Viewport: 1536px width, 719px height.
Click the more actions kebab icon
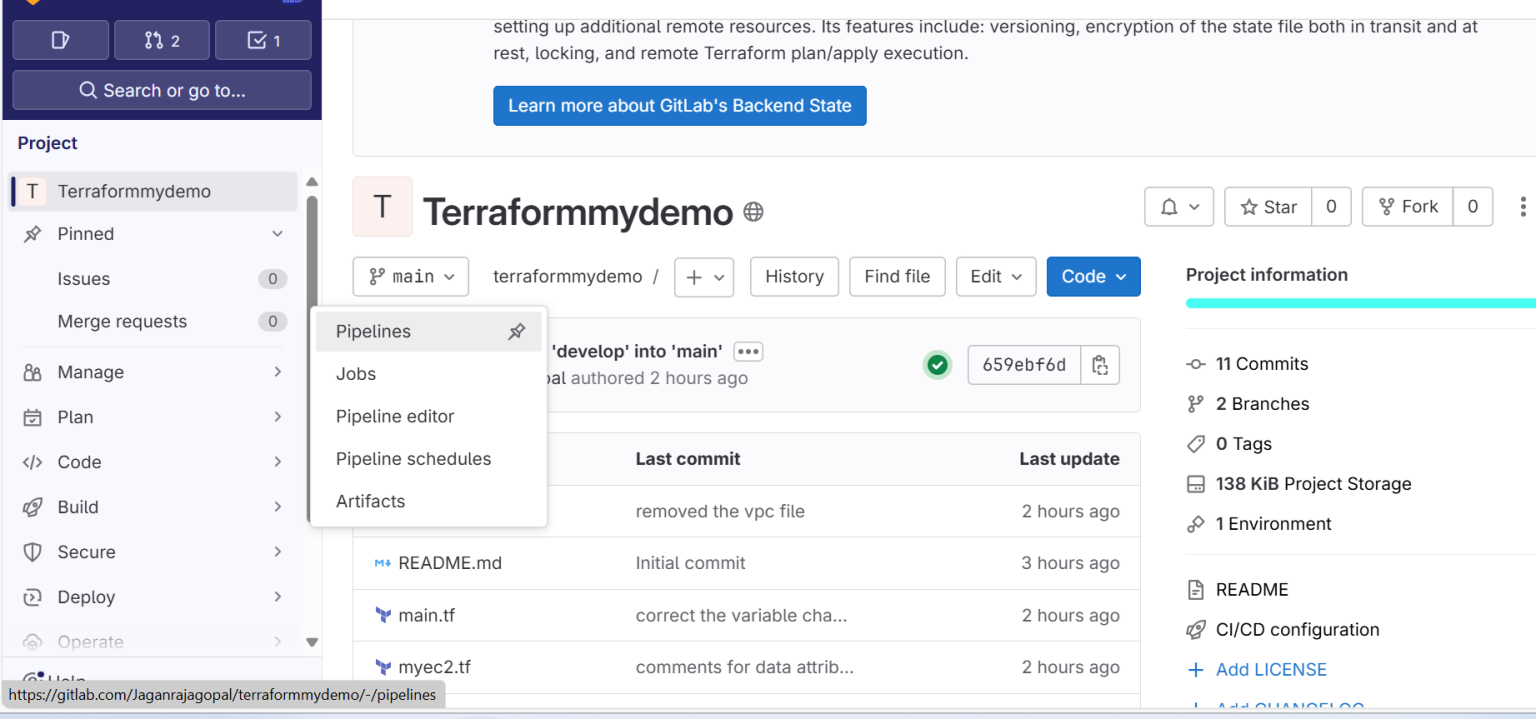tap(1522, 207)
